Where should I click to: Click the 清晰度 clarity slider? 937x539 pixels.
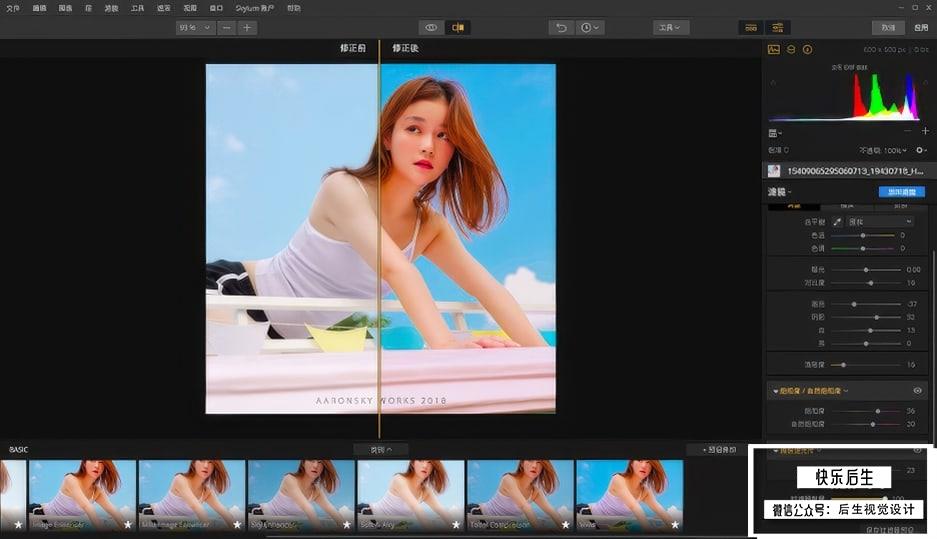click(x=866, y=365)
